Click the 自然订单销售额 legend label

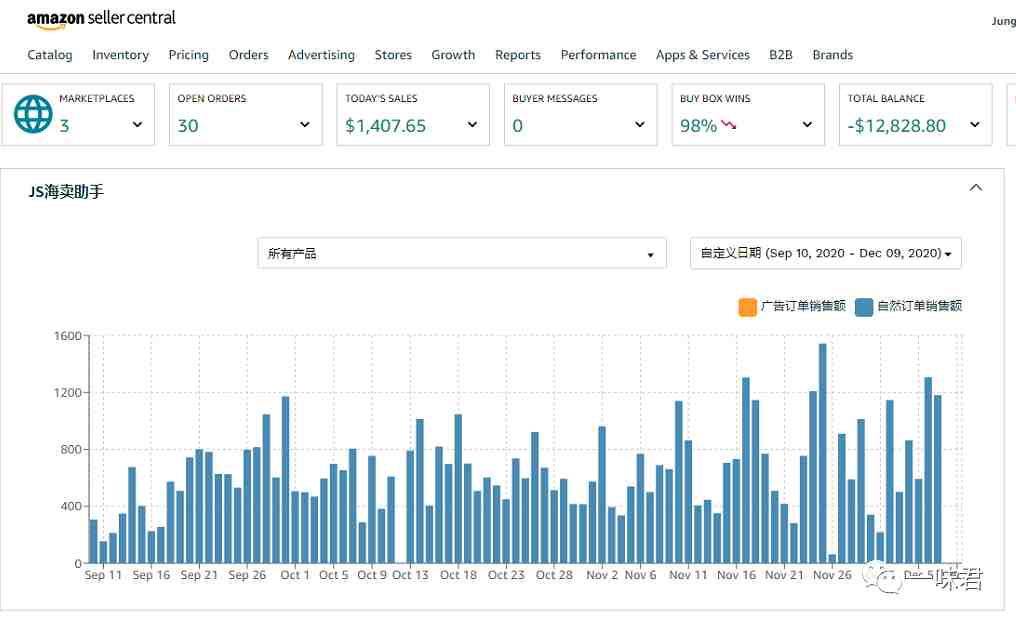[919, 306]
